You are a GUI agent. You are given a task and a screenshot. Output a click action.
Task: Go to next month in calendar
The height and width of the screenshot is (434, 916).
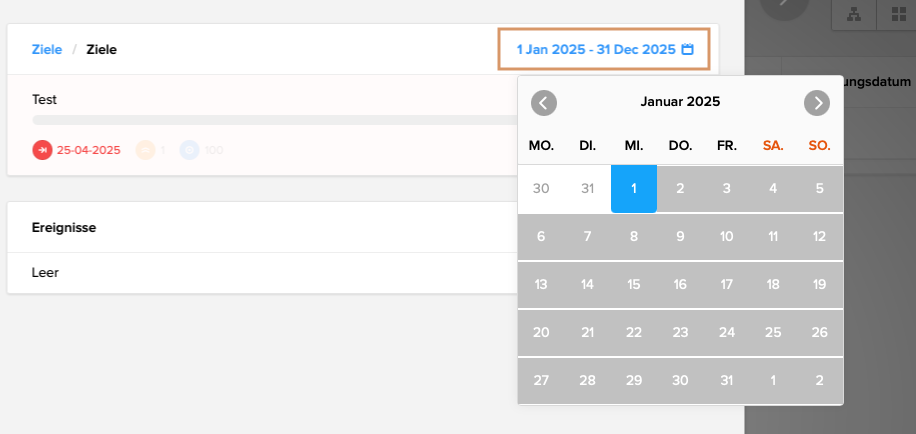pos(817,102)
